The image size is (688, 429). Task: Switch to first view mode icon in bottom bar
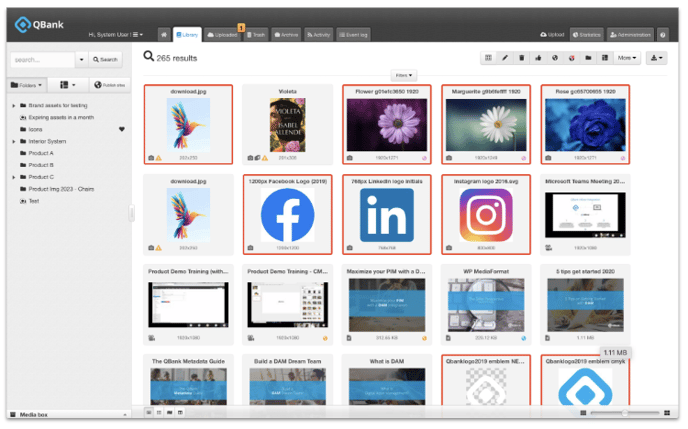coord(149,413)
